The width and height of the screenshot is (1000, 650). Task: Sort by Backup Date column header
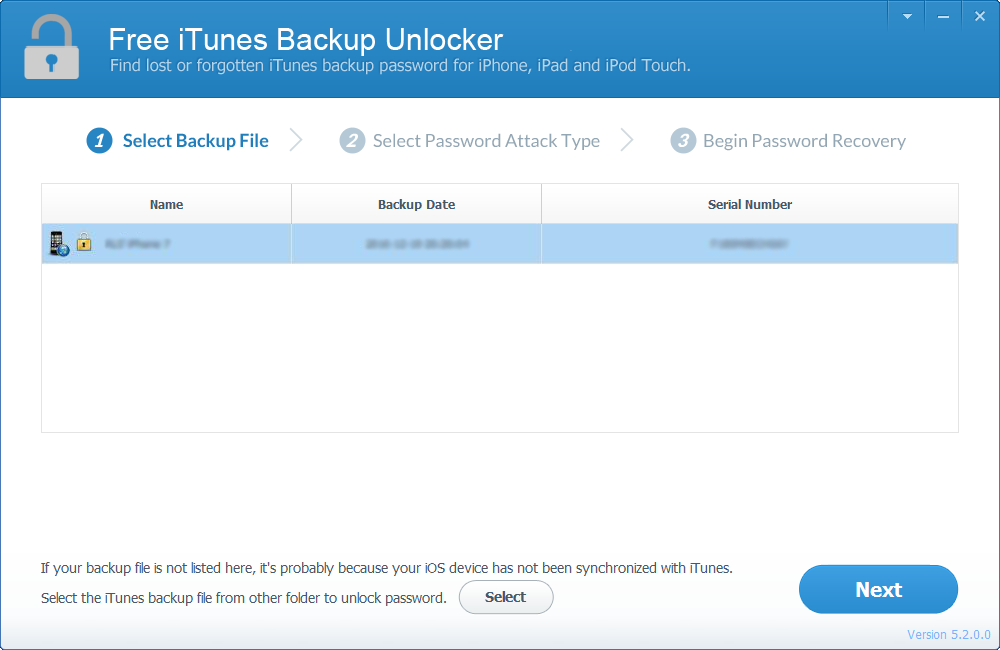tap(416, 204)
